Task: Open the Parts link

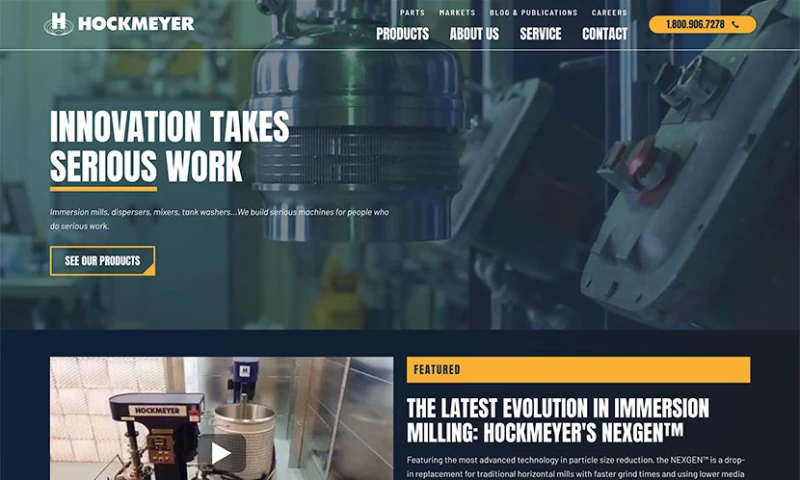Action: click(x=412, y=13)
